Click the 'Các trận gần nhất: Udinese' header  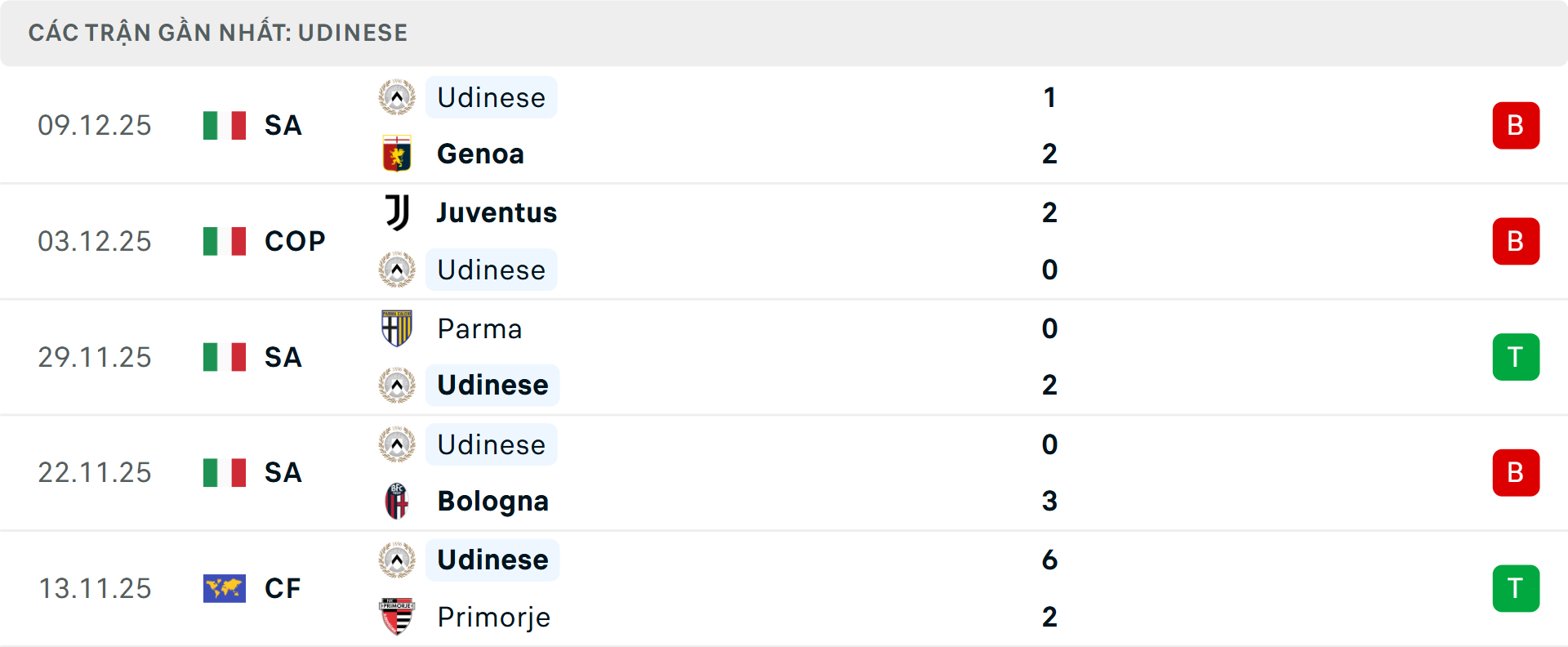pyautogui.click(x=218, y=33)
